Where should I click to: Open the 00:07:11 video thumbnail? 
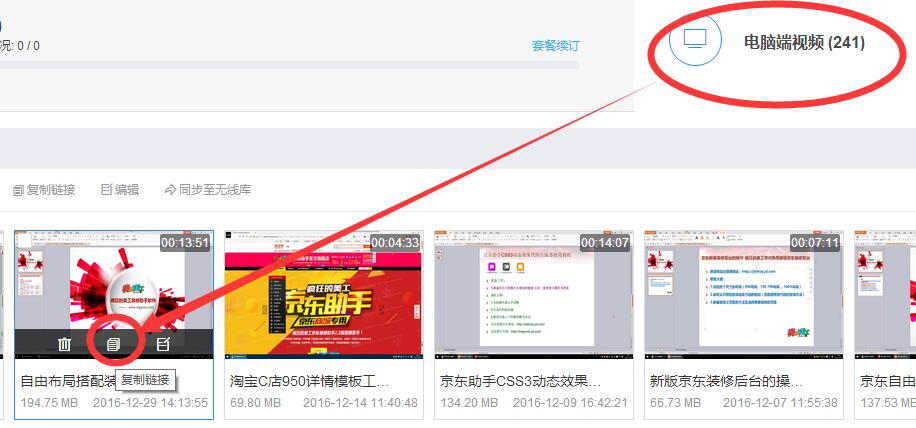pos(744,294)
